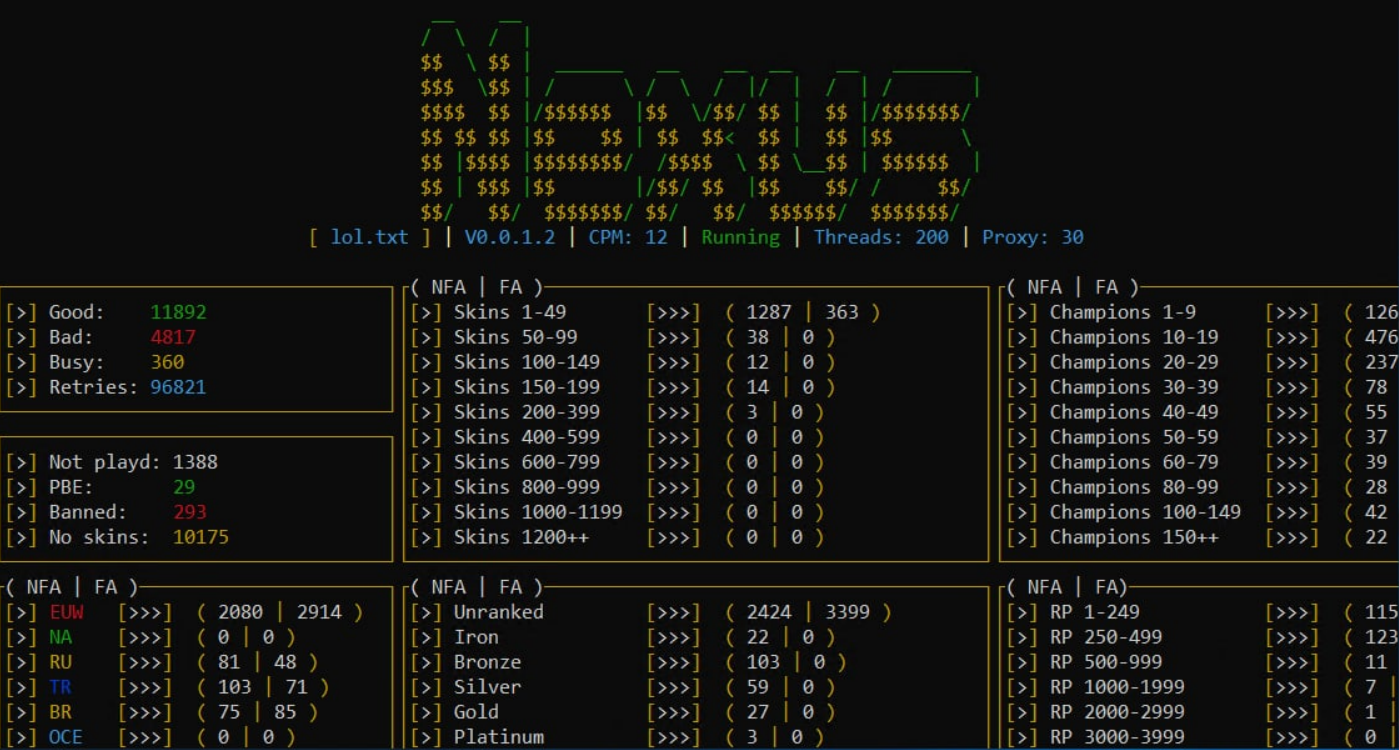Select the Skins 600-799 label

point(527,462)
